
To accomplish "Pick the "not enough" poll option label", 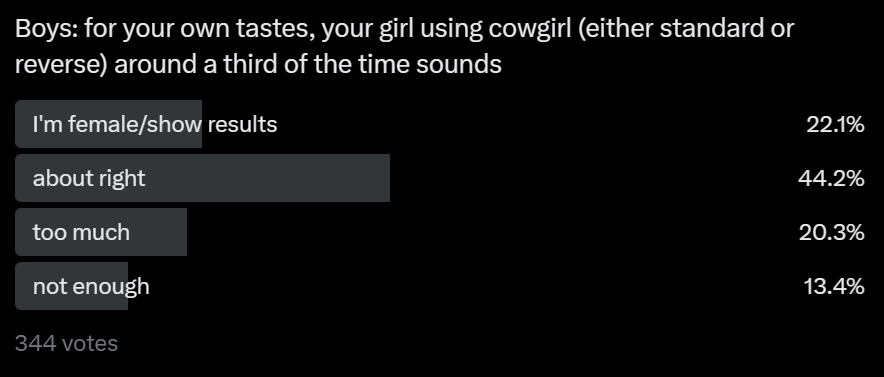I will pyautogui.click(x=91, y=287).
